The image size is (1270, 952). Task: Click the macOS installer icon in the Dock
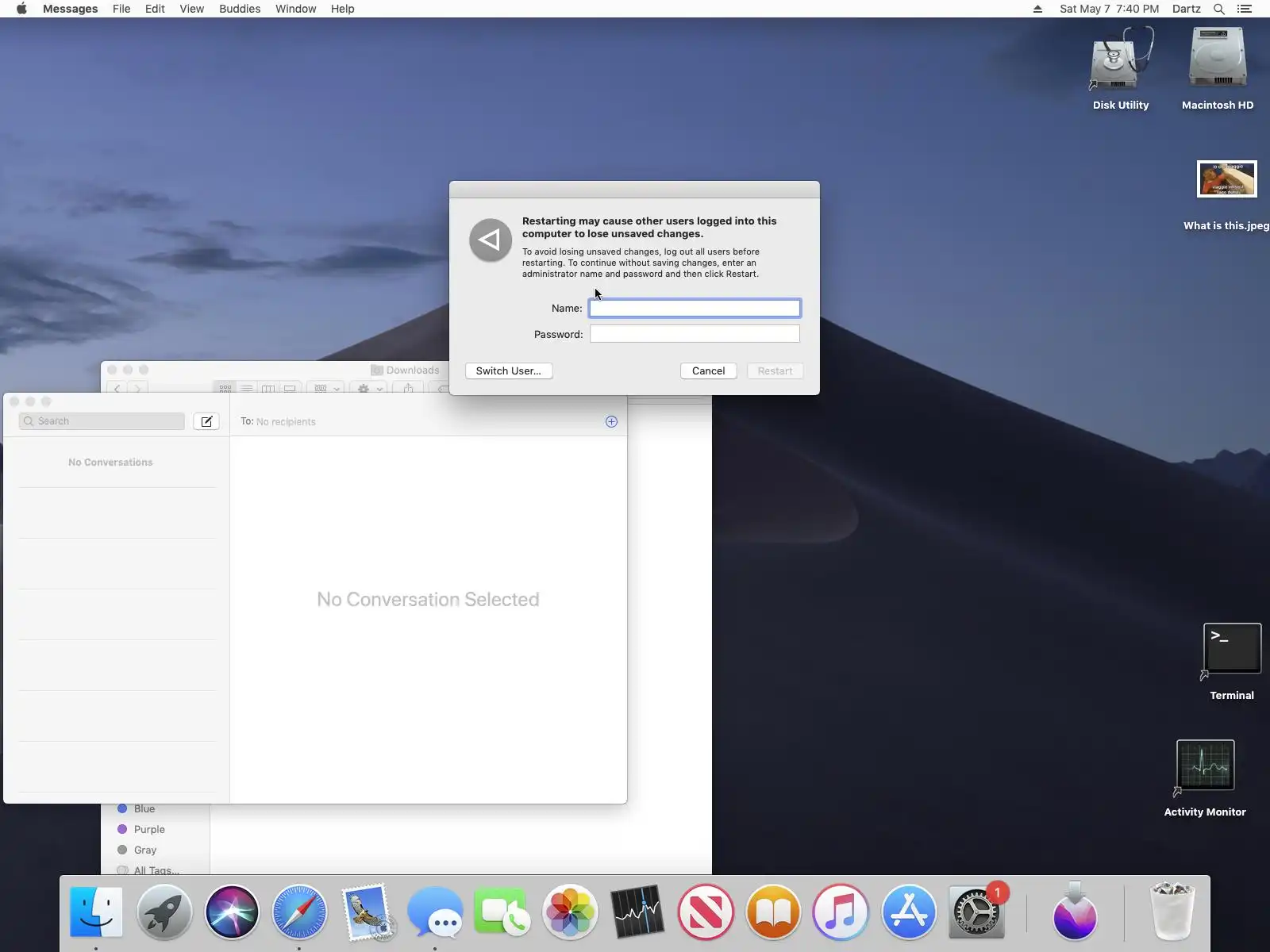(1075, 912)
